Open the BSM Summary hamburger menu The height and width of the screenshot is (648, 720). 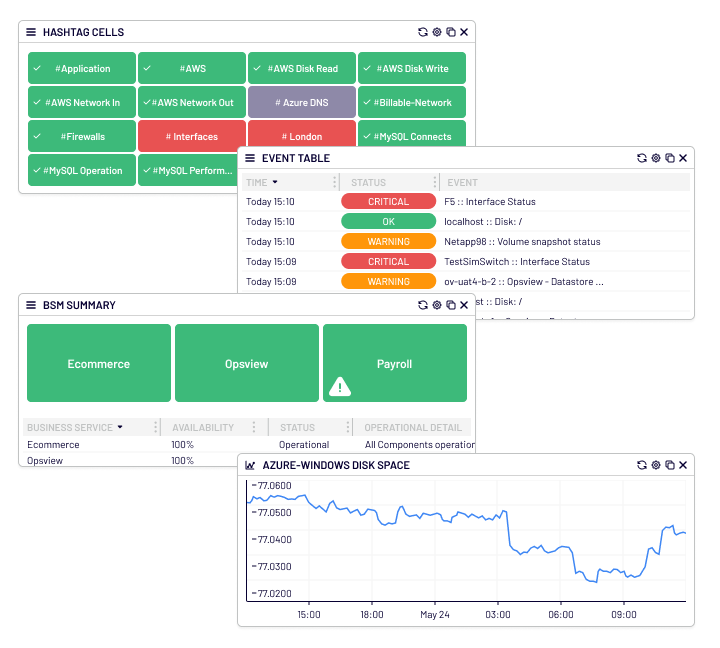click(31, 305)
